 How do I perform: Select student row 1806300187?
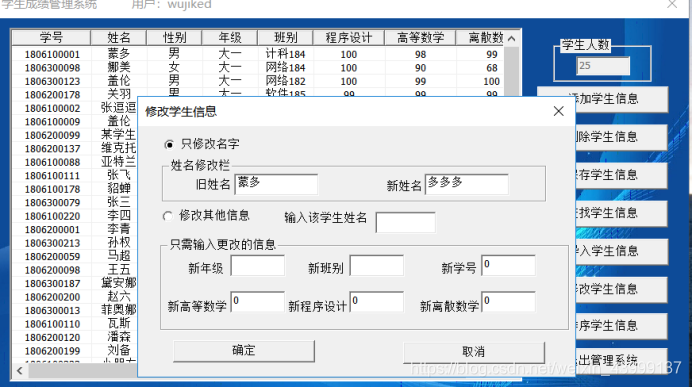(75, 283)
